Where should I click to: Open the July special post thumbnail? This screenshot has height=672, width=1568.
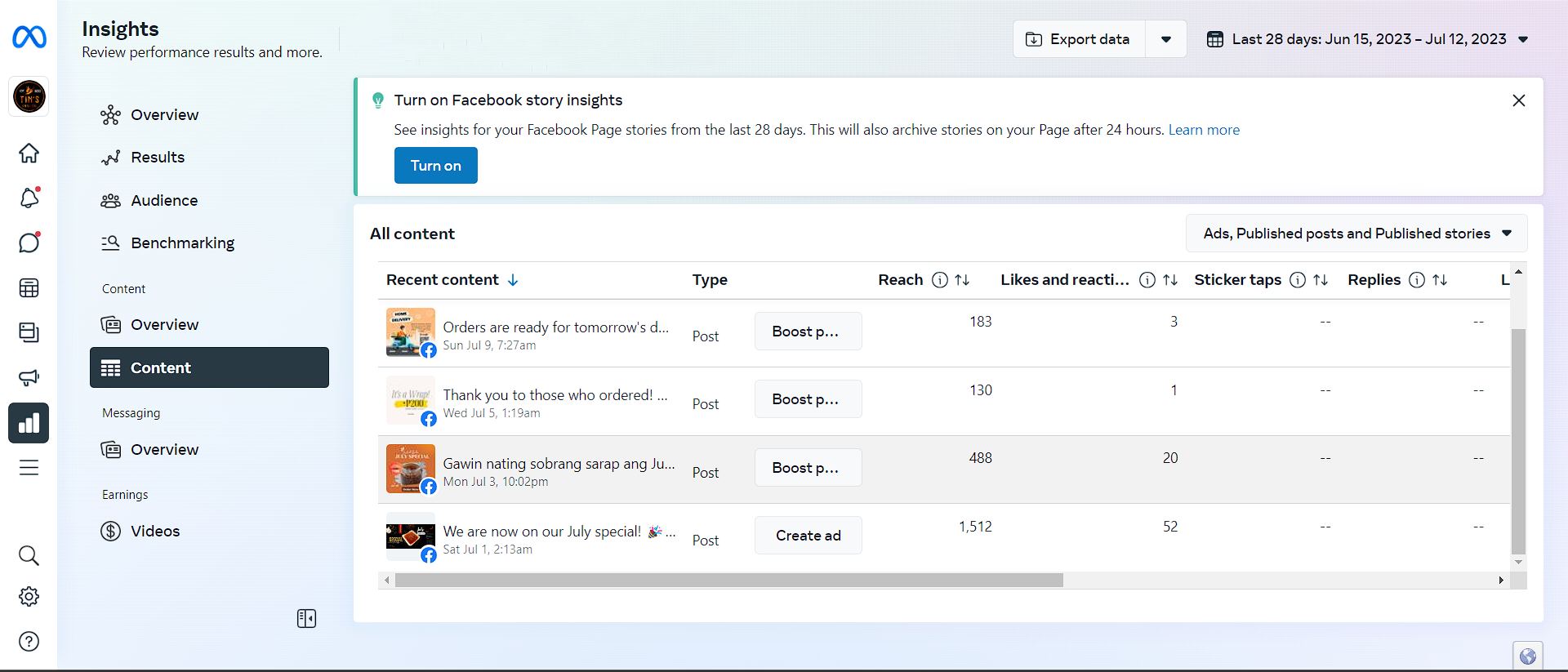(410, 536)
